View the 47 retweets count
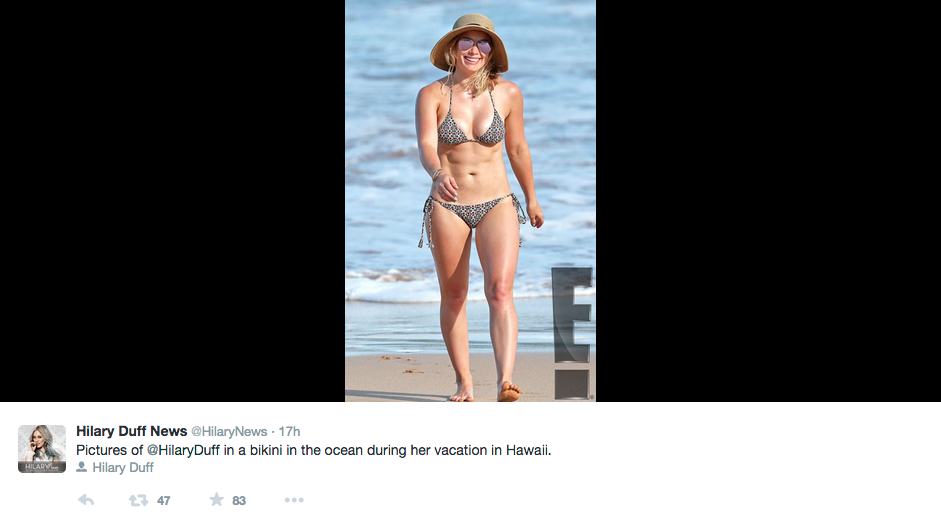The height and width of the screenshot is (526, 941). click(x=163, y=501)
